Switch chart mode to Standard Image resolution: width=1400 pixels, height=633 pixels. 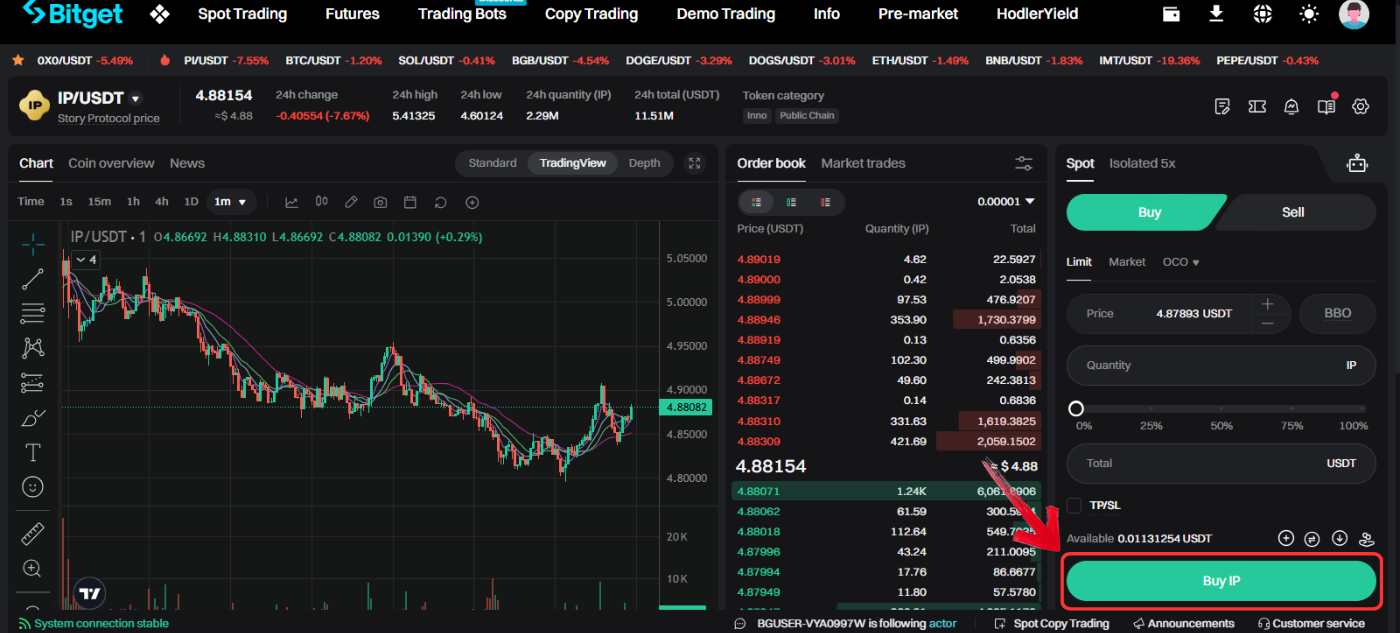point(492,163)
